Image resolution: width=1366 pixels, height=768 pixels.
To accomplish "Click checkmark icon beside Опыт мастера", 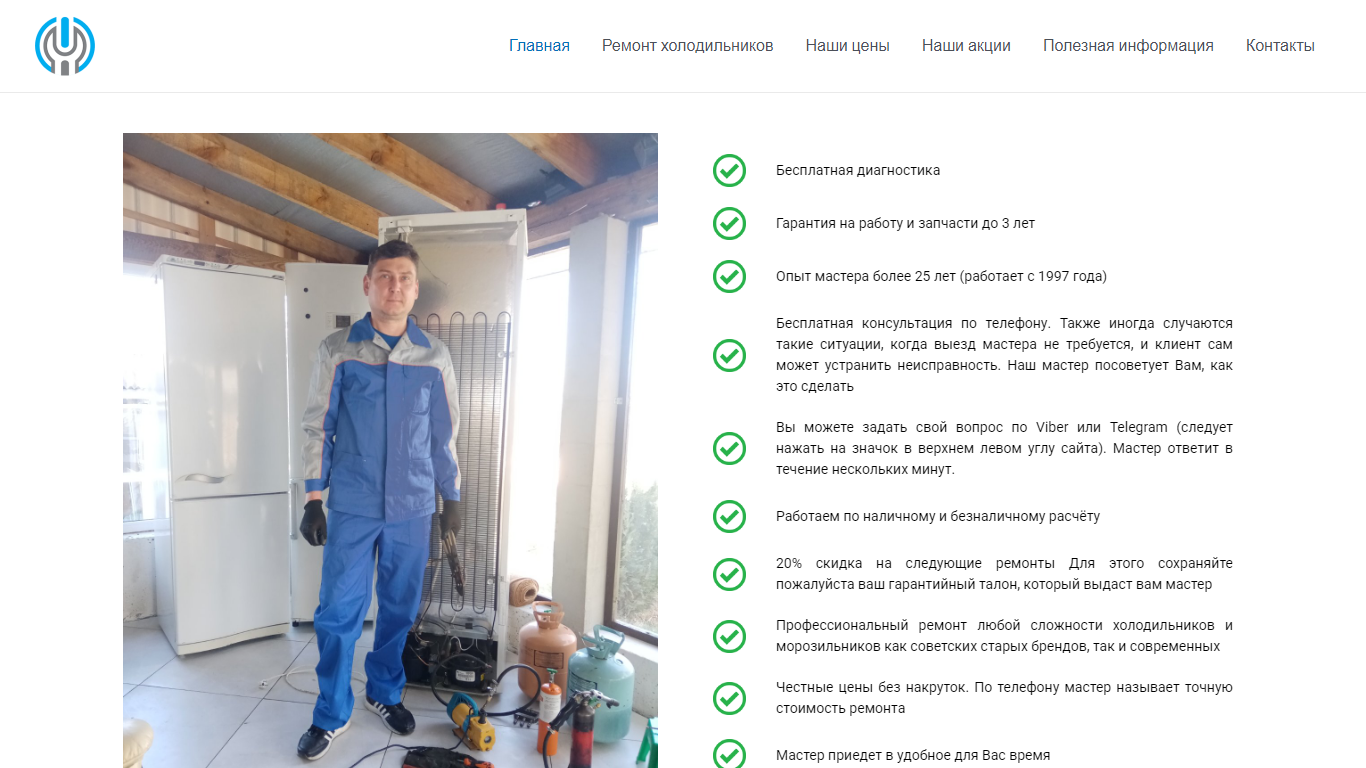I will point(729,276).
